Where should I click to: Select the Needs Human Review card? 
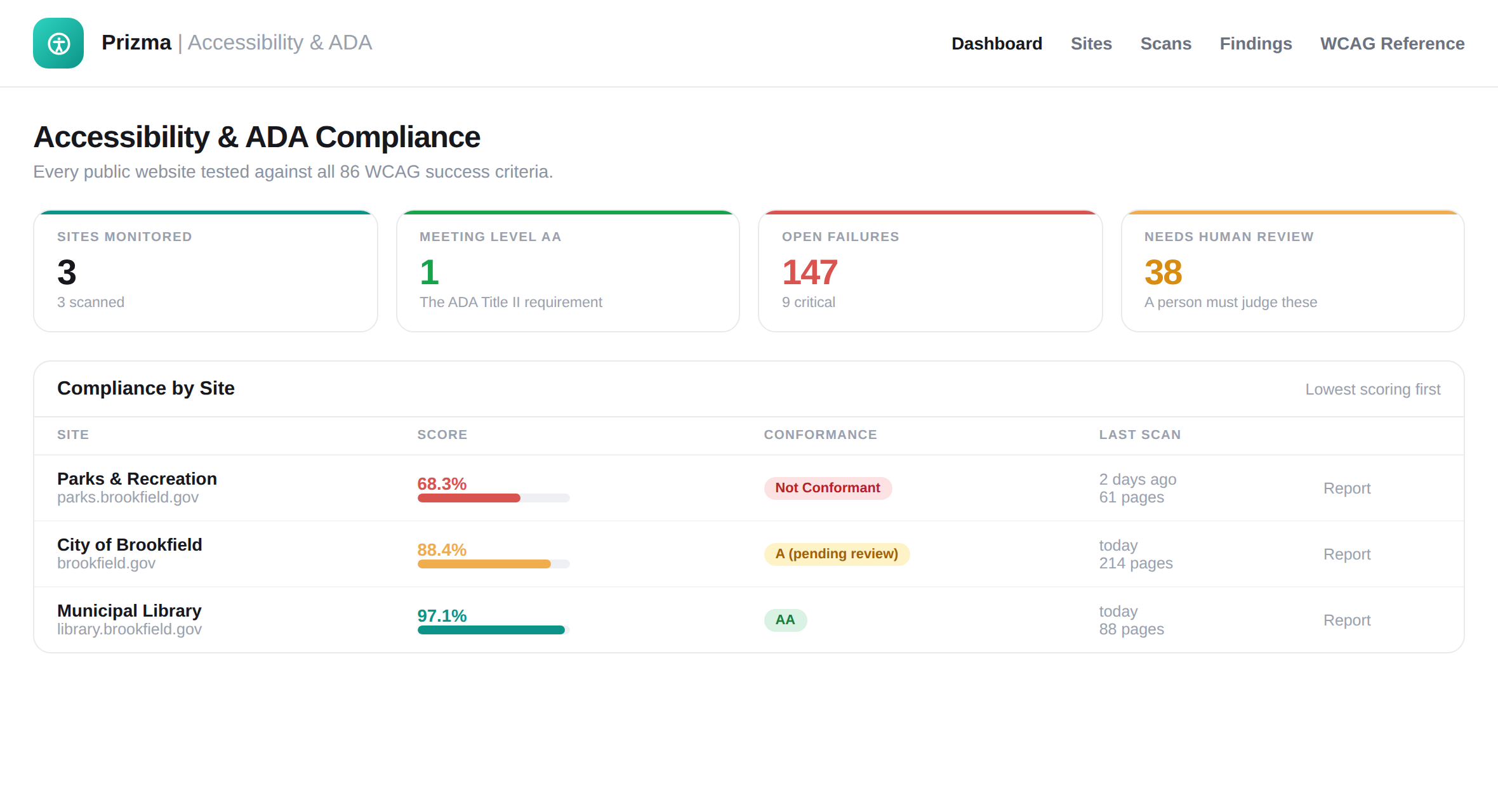click(x=1293, y=271)
